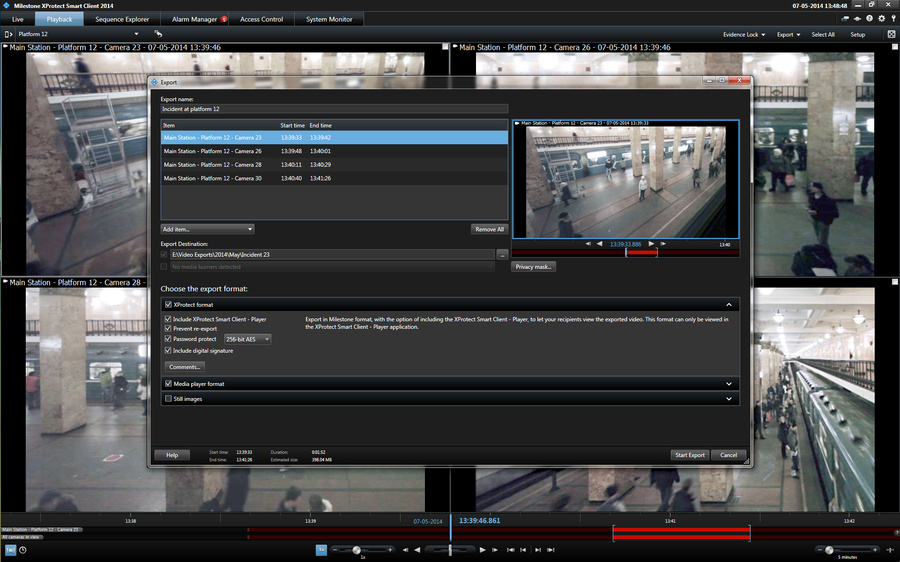Edit the Export name field
The height and width of the screenshot is (562, 900).
pos(334,108)
